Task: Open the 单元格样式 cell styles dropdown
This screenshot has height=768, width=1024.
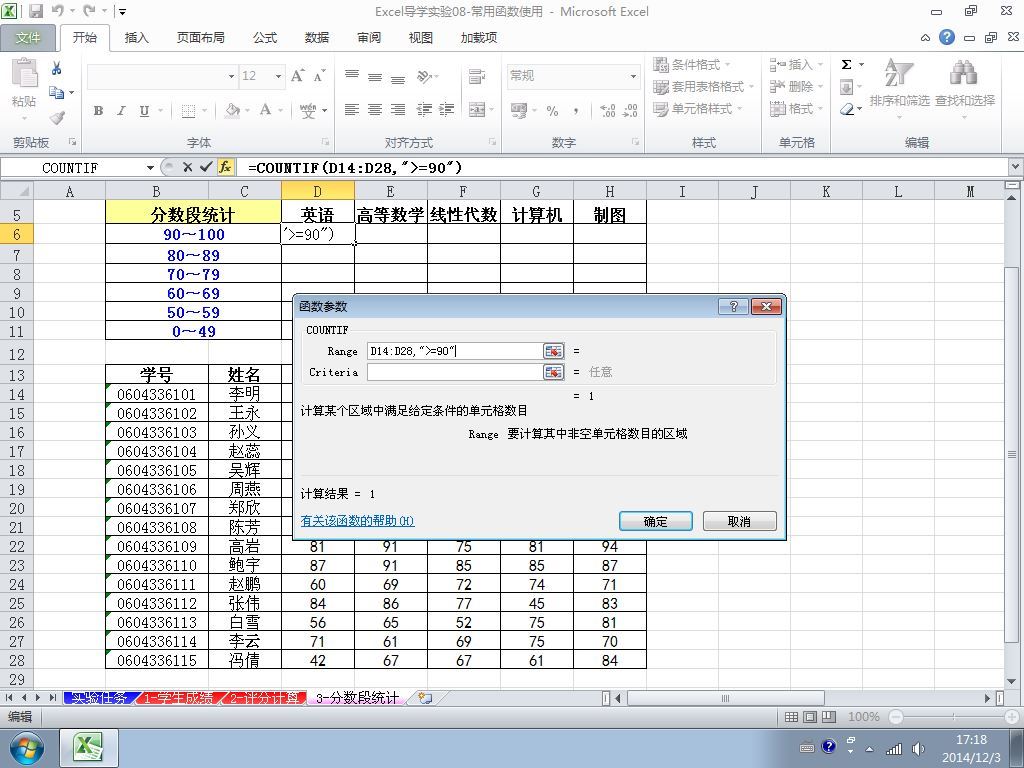Action: 698,108
